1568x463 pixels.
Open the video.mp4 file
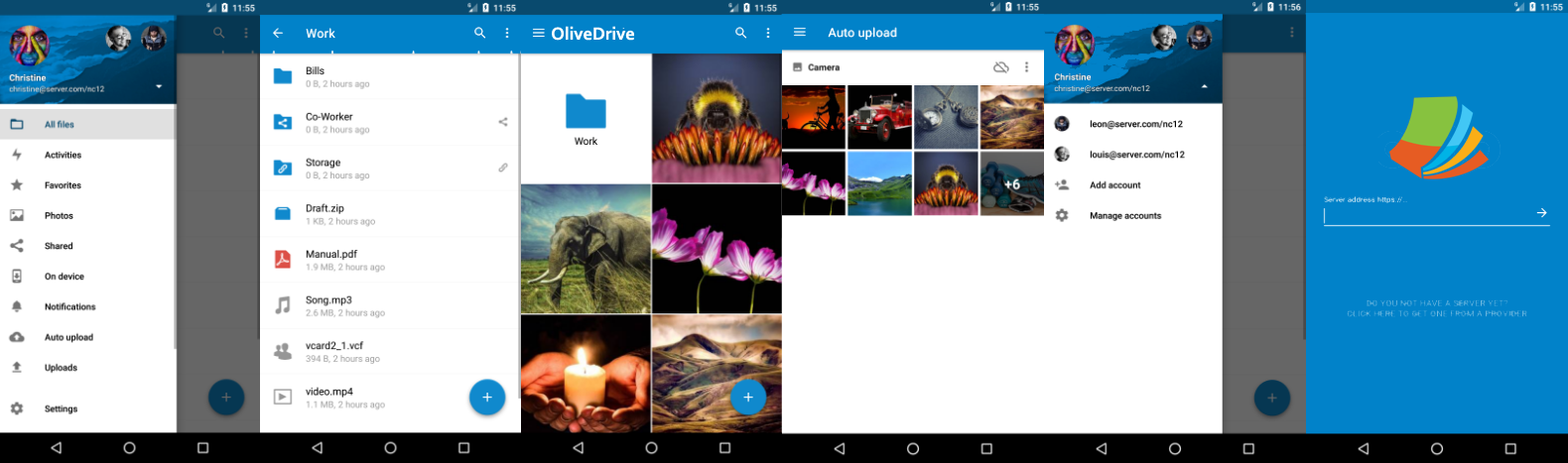(390, 397)
